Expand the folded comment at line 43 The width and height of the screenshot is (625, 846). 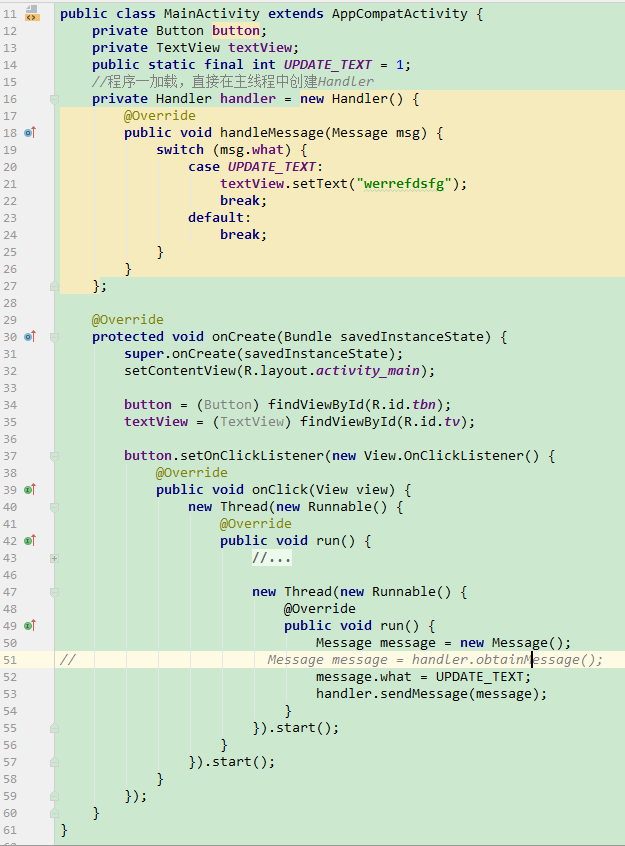[x=54, y=558]
